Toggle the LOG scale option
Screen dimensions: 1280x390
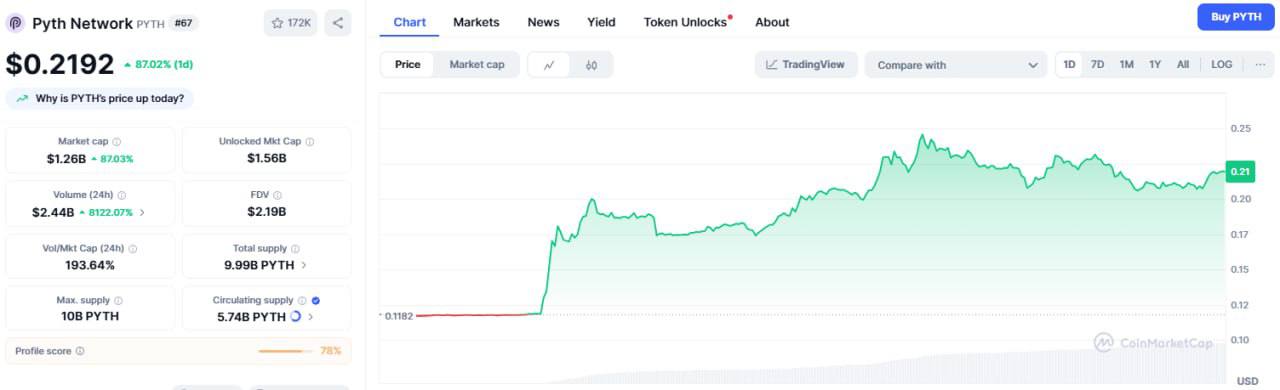pyautogui.click(x=1222, y=64)
